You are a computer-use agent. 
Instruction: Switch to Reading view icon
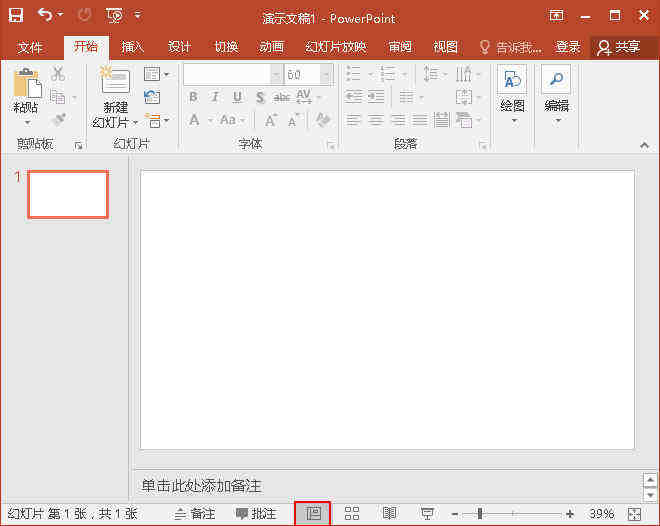pos(390,513)
